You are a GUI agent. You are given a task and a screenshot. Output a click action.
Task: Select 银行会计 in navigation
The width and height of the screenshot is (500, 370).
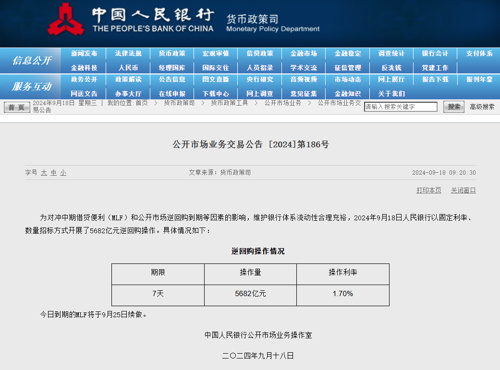coord(435,53)
